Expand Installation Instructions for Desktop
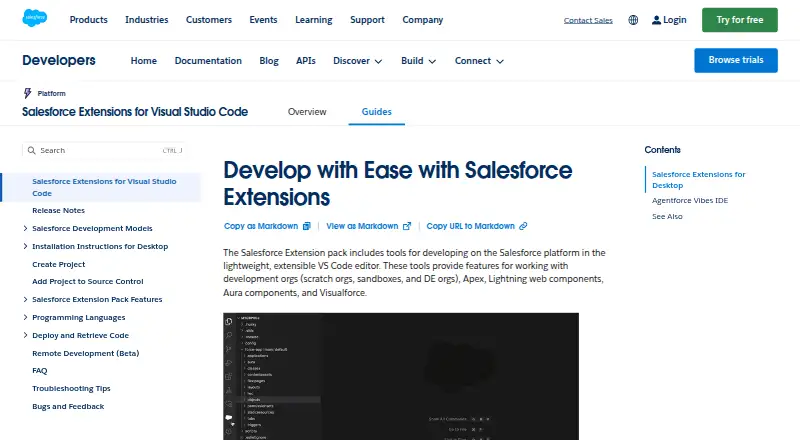 click(25, 246)
